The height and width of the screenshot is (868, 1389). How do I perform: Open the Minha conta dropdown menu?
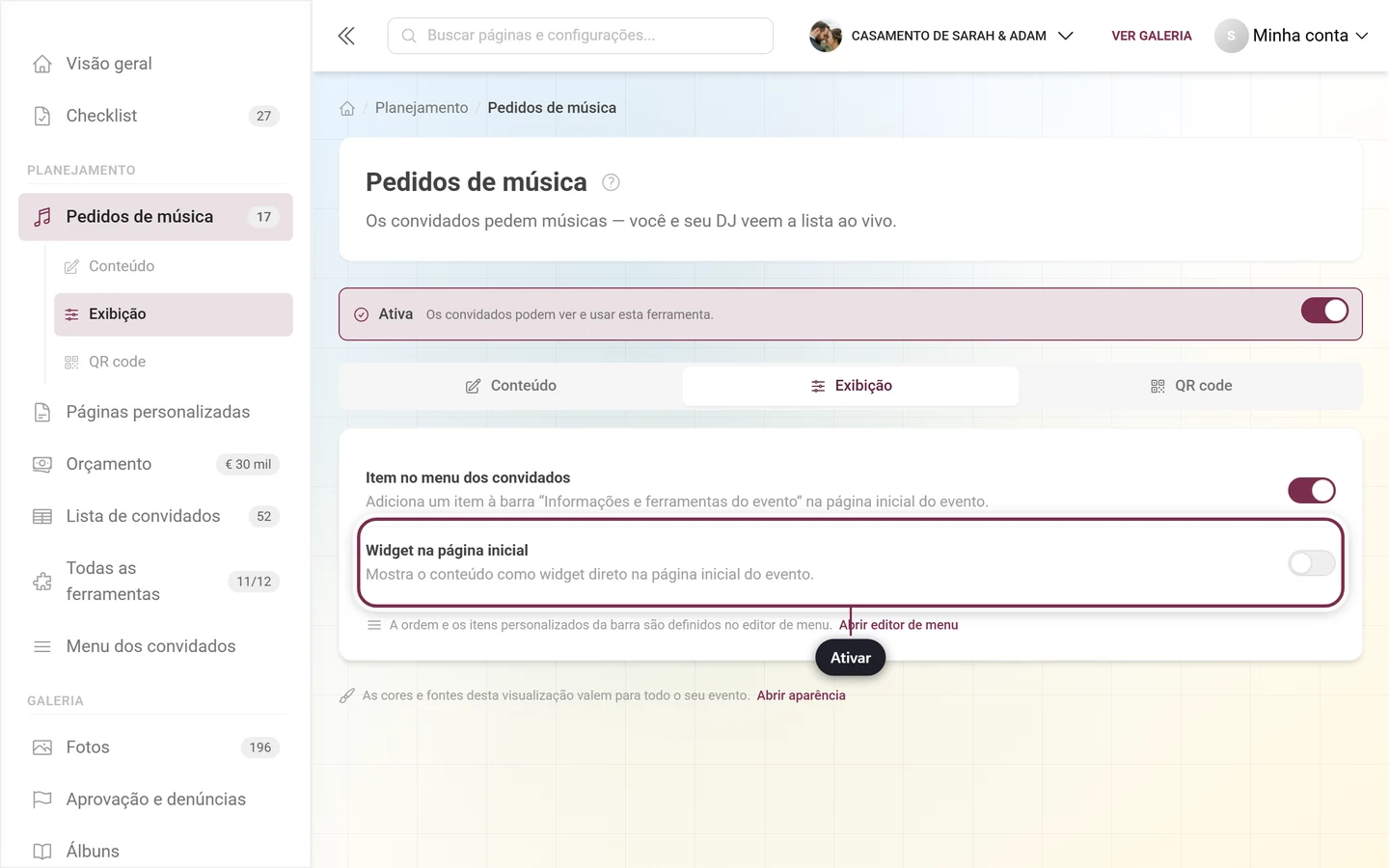(x=1293, y=36)
